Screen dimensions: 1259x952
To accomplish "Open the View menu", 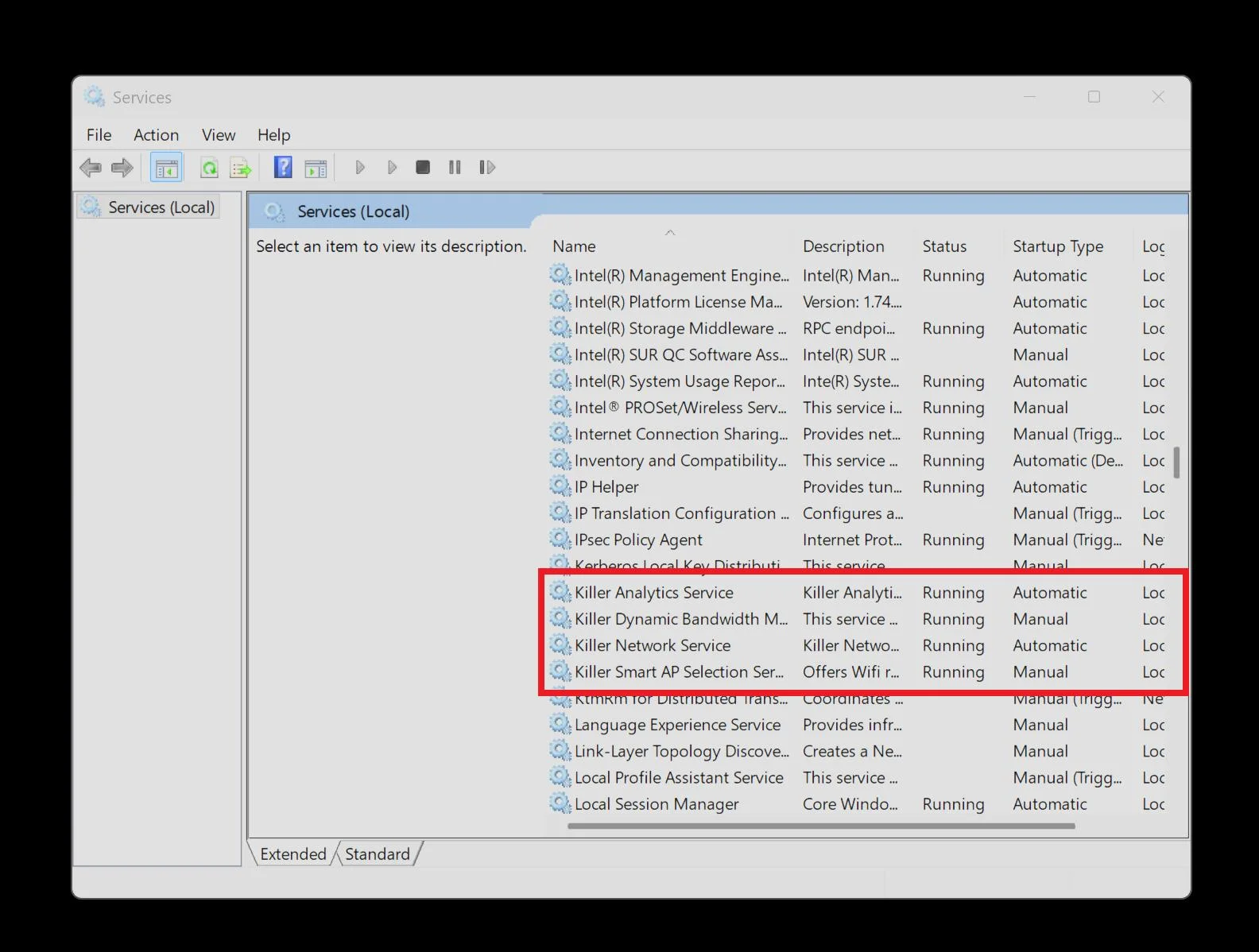I will pos(219,135).
